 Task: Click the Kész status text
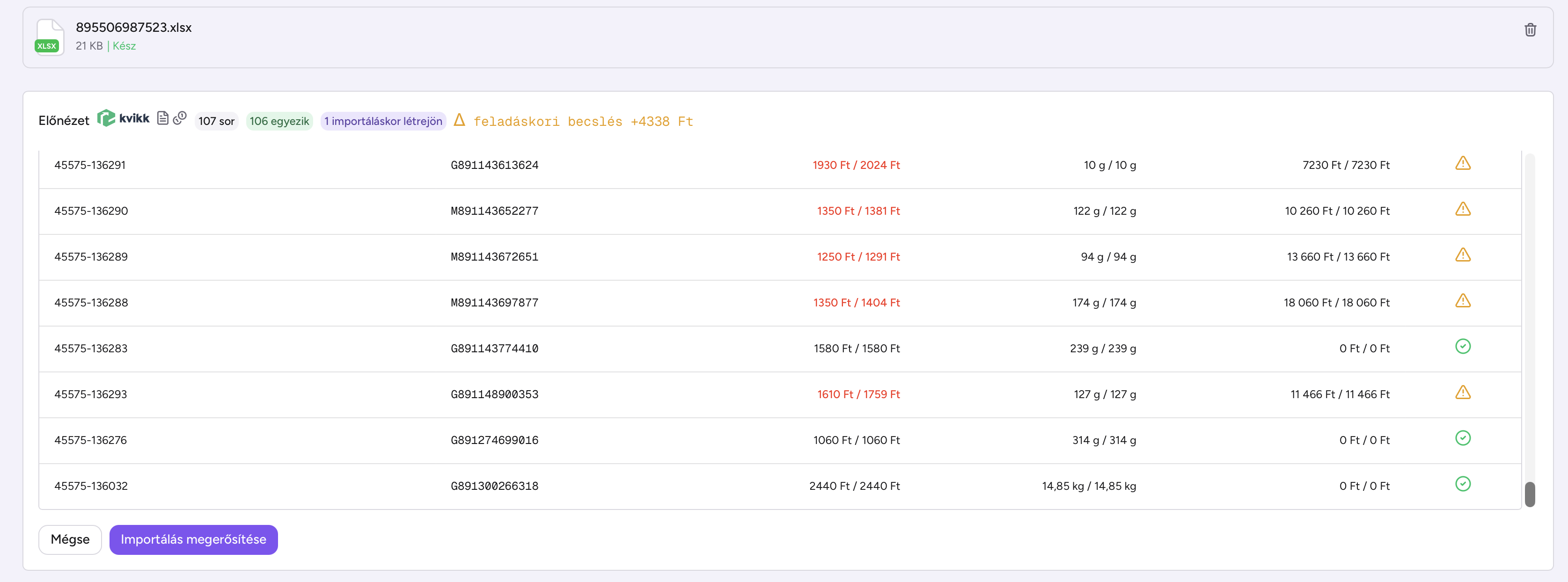coord(124,46)
